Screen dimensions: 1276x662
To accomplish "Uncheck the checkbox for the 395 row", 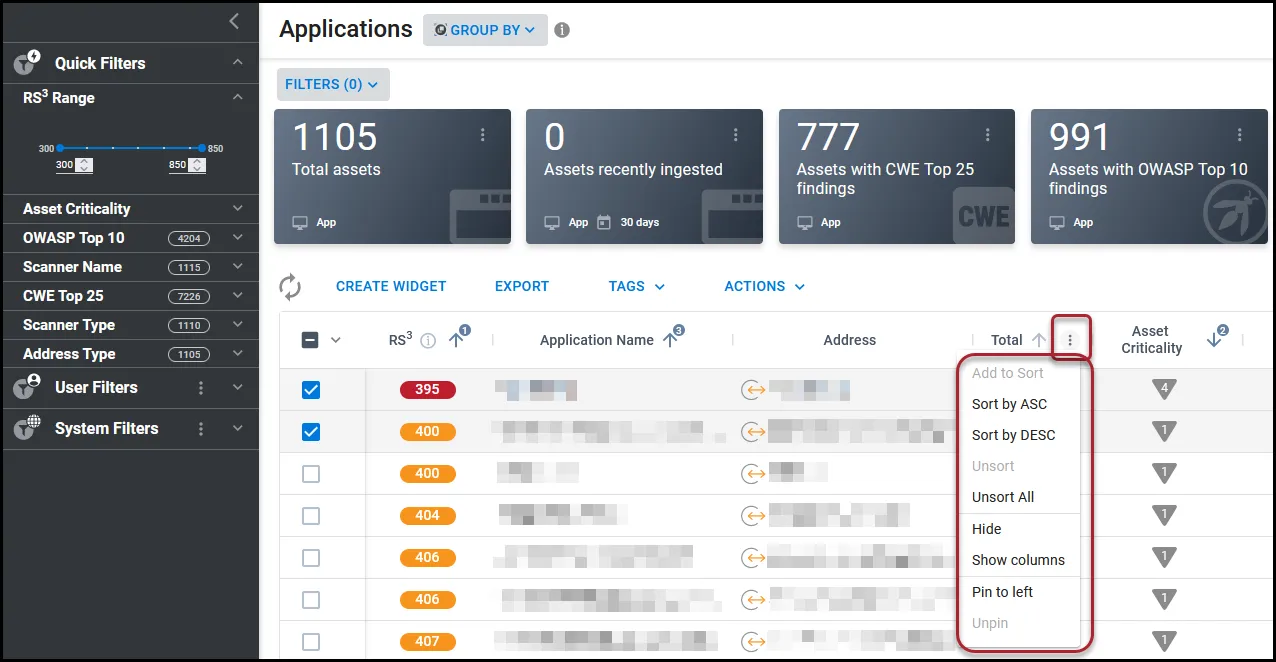I will tap(311, 390).
